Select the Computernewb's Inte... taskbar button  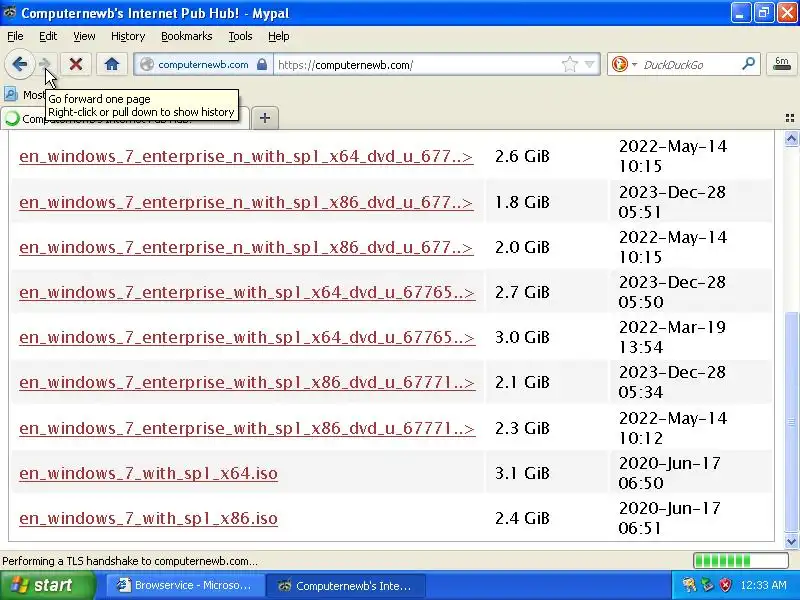(x=346, y=585)
